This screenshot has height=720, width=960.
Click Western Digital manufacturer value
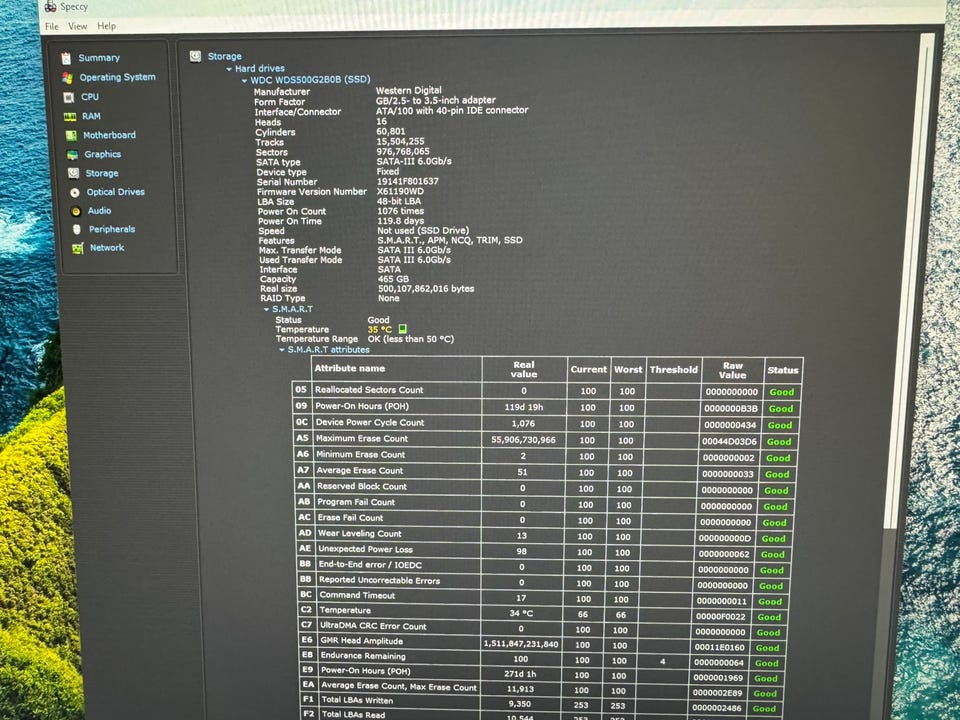point(408,90)
